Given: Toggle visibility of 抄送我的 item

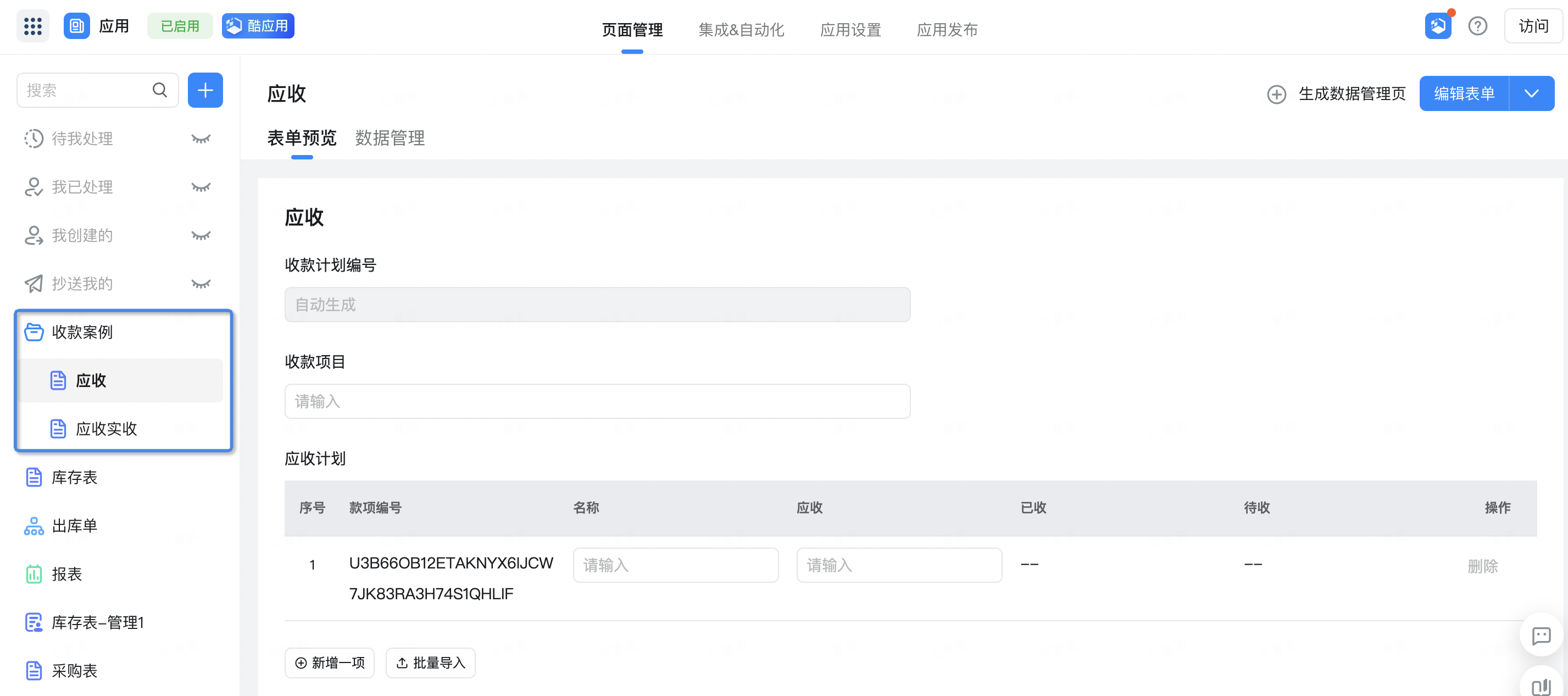Looking at the screenshot, I should (x=201, y=284).
